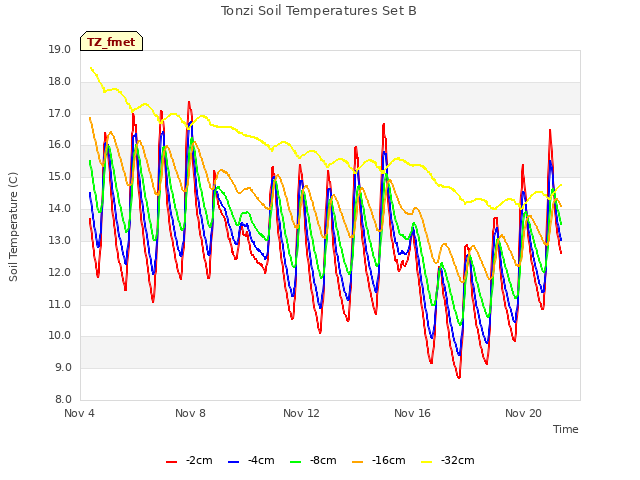640x480 pixels.
Task: Click the yellow -32cm legend swatch
Action: (427, 462)
